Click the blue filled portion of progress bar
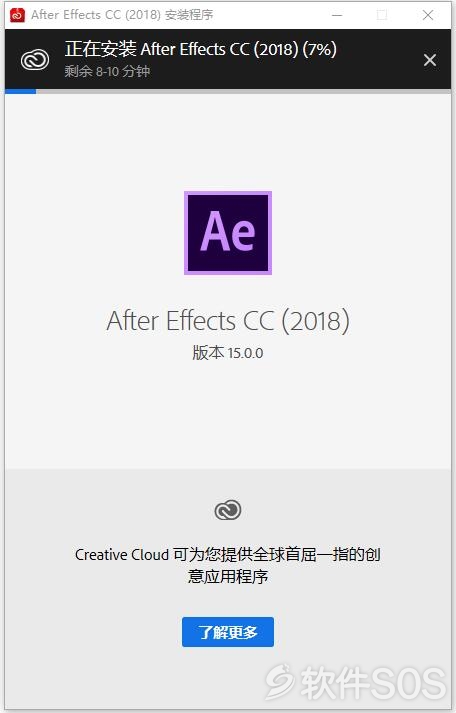The image size is (456, 713). tap(20, 93)
